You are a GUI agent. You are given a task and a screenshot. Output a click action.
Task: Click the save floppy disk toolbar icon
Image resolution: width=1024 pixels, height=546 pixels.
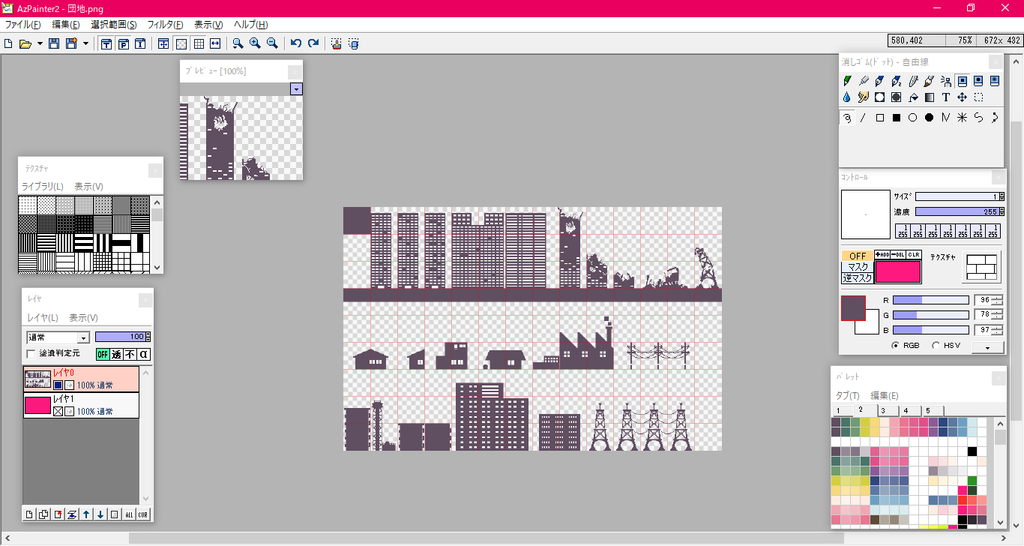[x=54, y=44]
